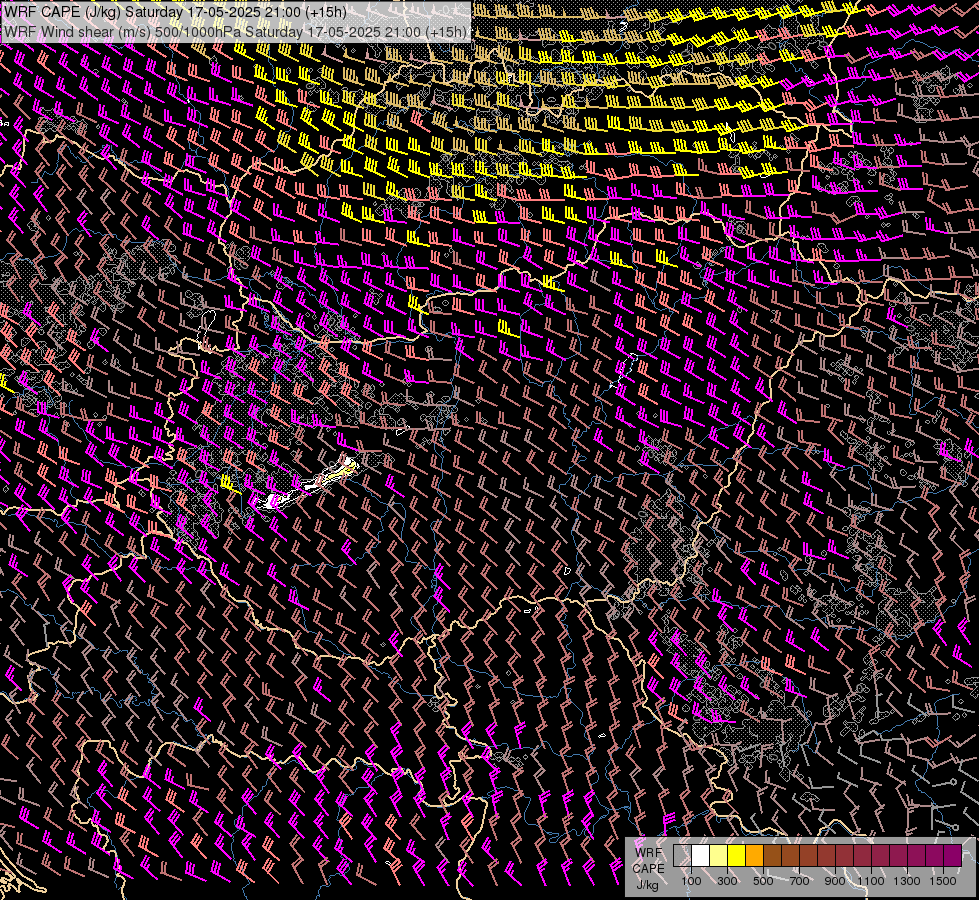Click the 1500 legend value
The height and width of the screenshot is (900, 979).
tap(943, 881)
